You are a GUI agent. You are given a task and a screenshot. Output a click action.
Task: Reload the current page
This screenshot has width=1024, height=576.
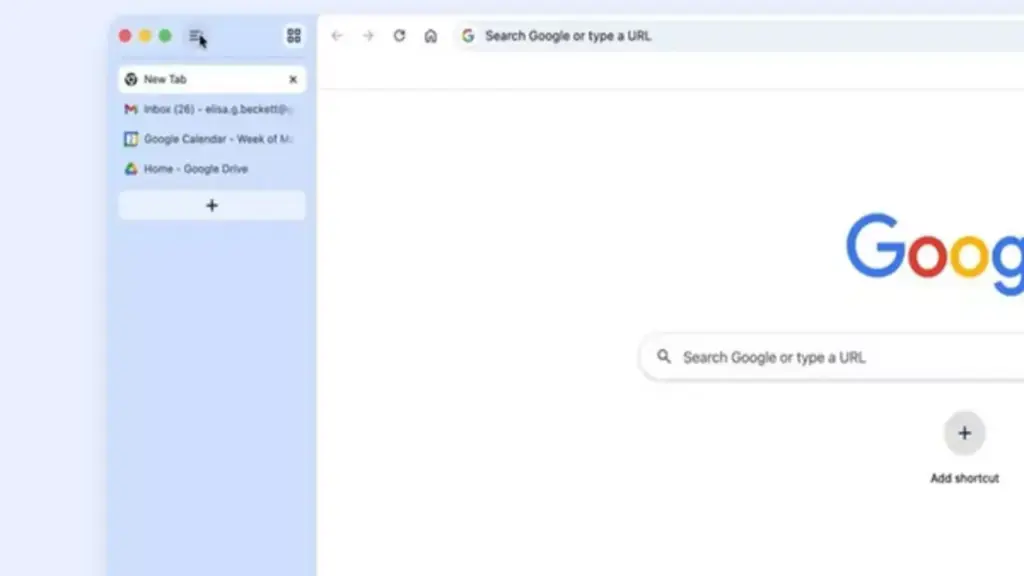[x=399, y=35]
